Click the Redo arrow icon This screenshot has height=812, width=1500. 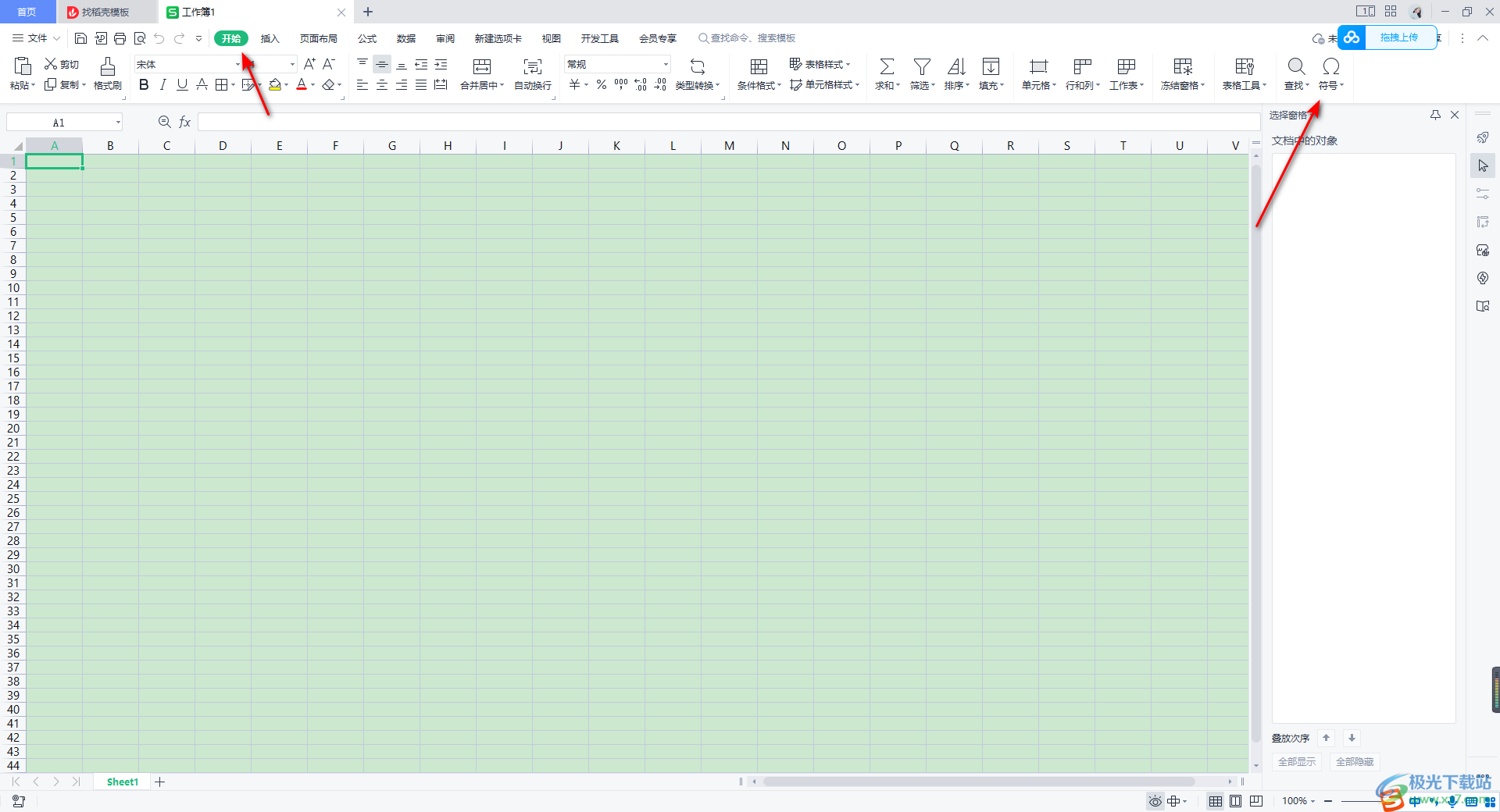coord(179,38)
